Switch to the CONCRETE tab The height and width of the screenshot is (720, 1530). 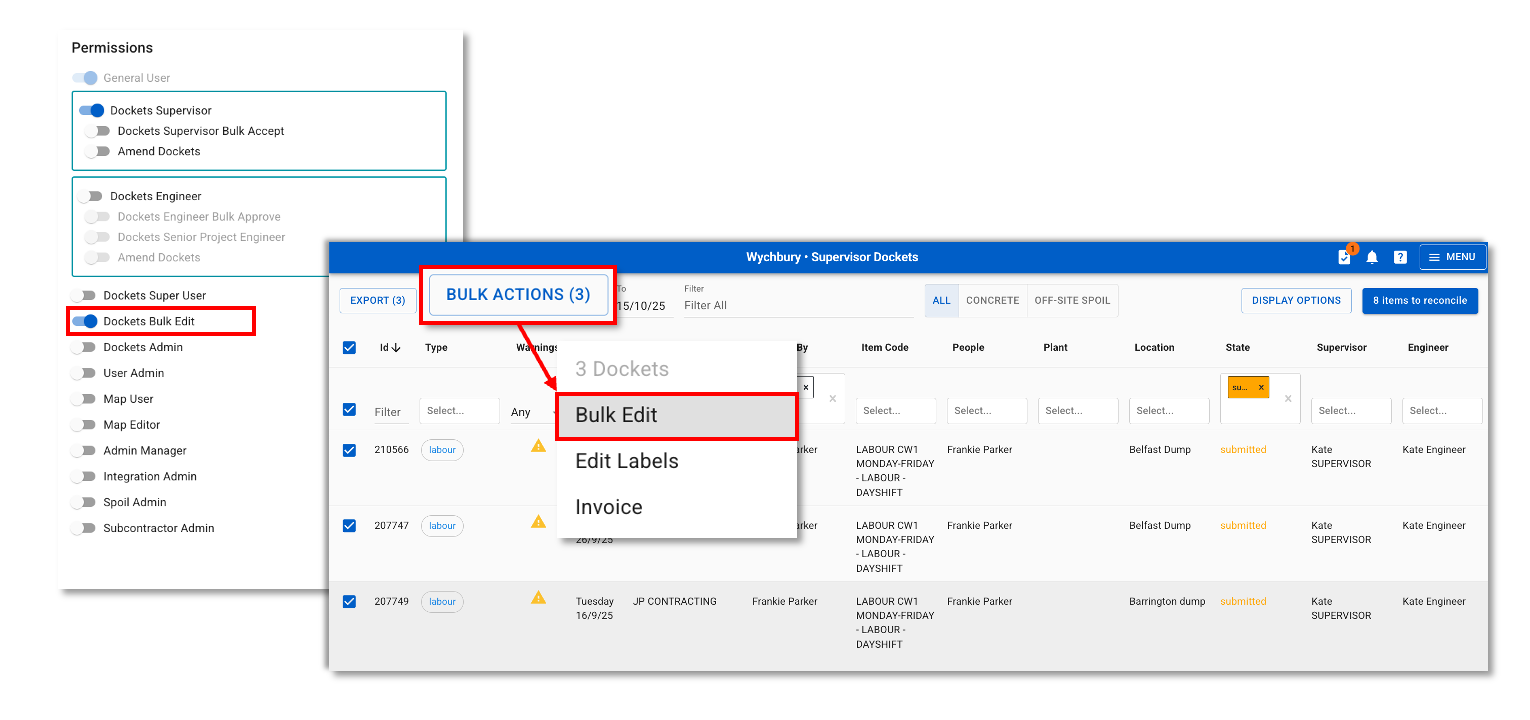click(992, 301)
